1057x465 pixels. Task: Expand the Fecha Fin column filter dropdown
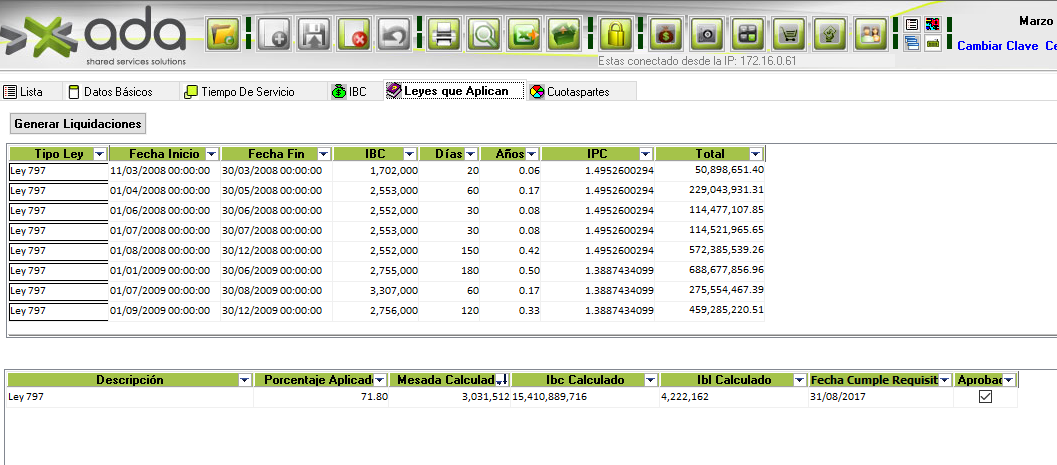tap(323, 154)
